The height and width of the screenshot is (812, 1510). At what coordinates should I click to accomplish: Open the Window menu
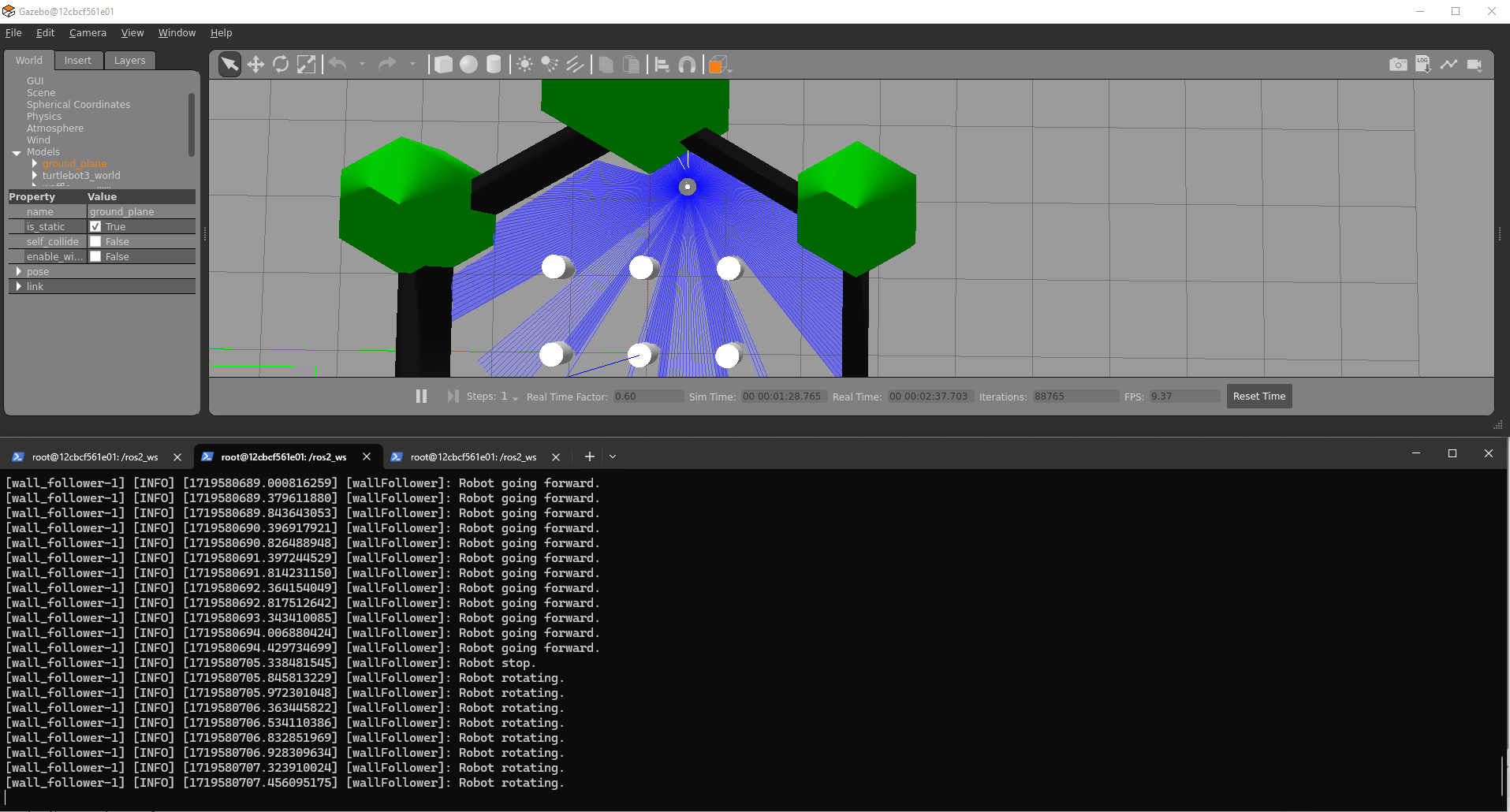click(x=177, y=33)
